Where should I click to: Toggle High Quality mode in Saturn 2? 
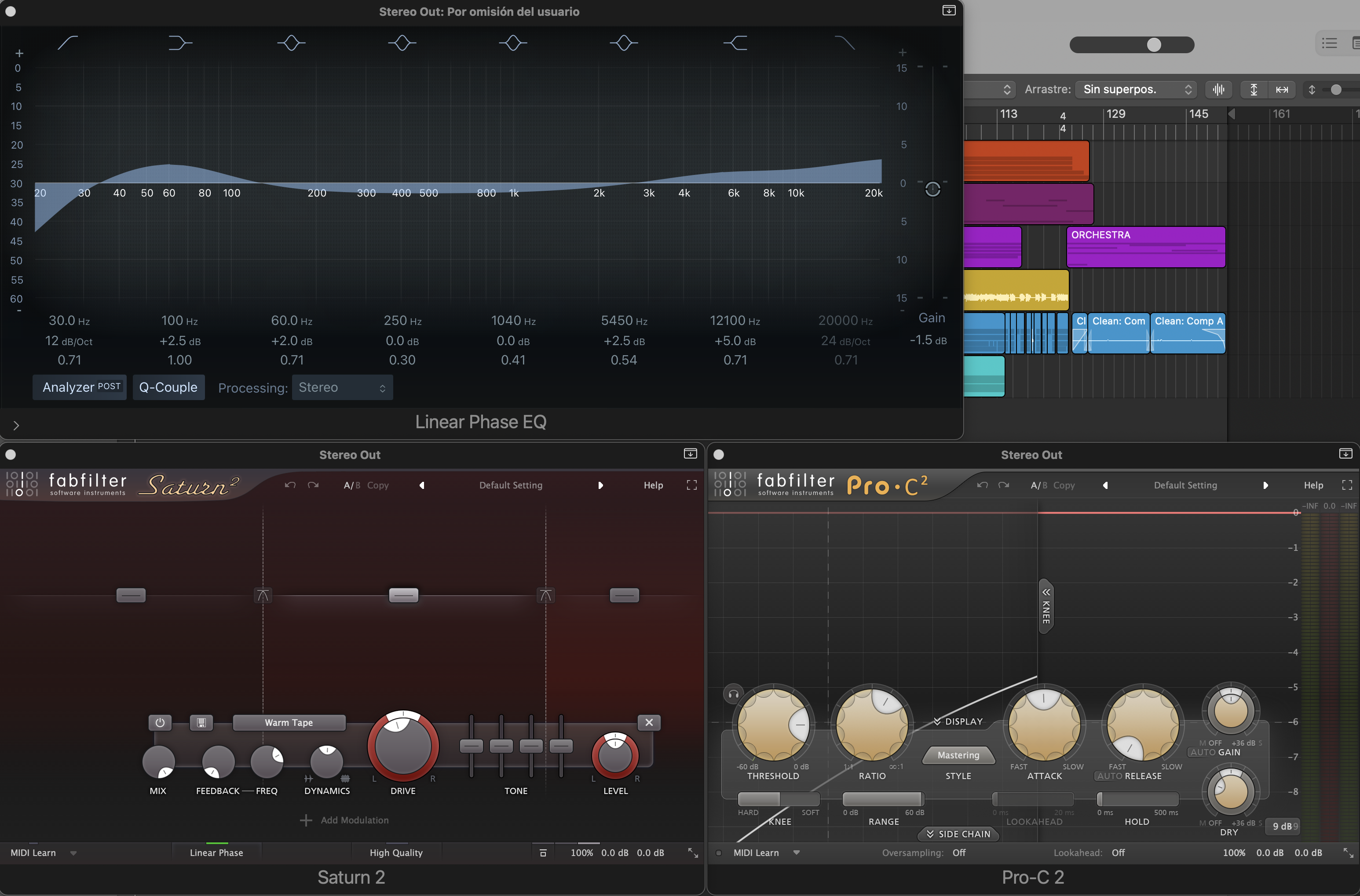tap(396, 852)
